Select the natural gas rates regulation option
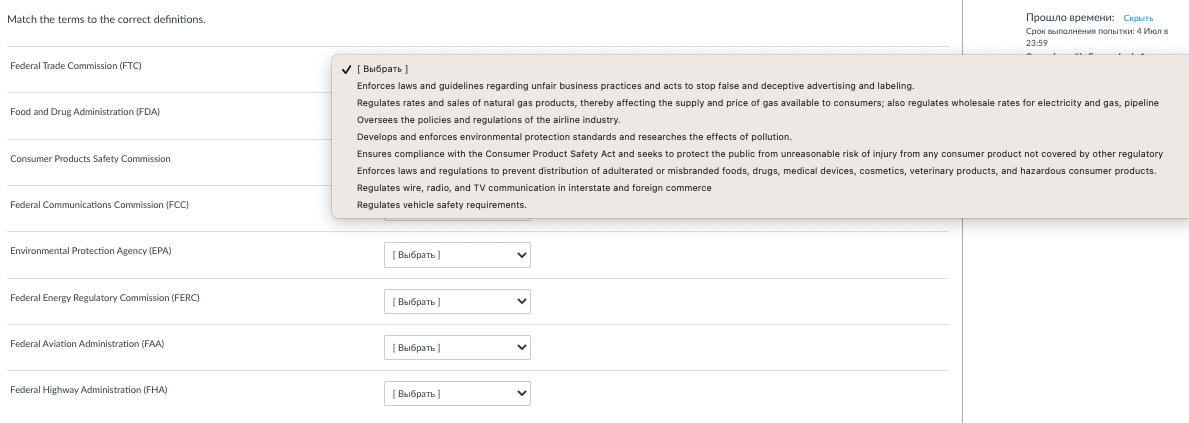Viewport: 1189px width, 423px height. pyautogui.click(x=757, y=103)
